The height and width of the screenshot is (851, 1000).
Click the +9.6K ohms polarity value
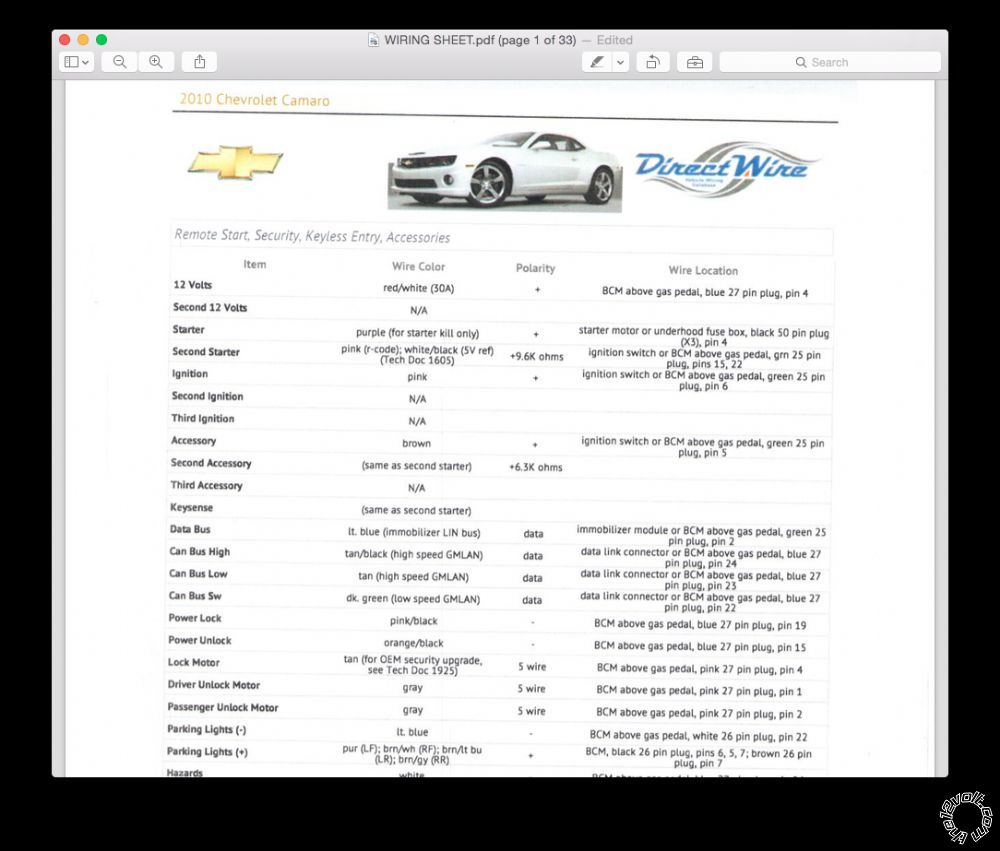pyautogui.click(x=536, y=357)
